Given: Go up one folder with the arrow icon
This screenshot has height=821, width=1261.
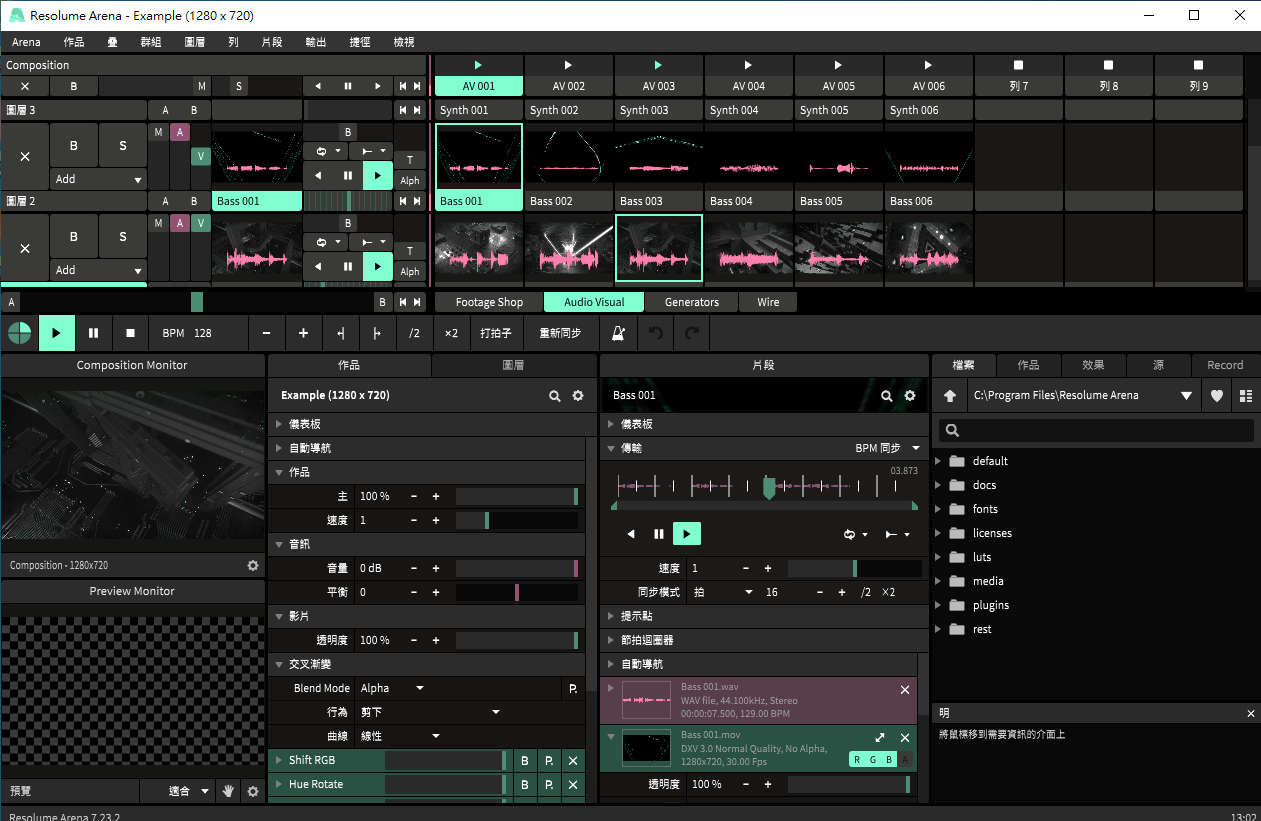Looking at the screenshot, I should (x=950, y=396).
